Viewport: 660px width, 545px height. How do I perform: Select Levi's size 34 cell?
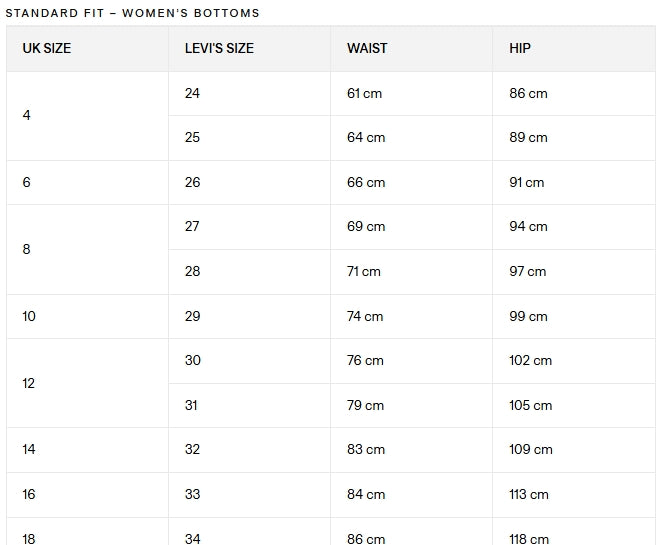click(x=250, y=532)
